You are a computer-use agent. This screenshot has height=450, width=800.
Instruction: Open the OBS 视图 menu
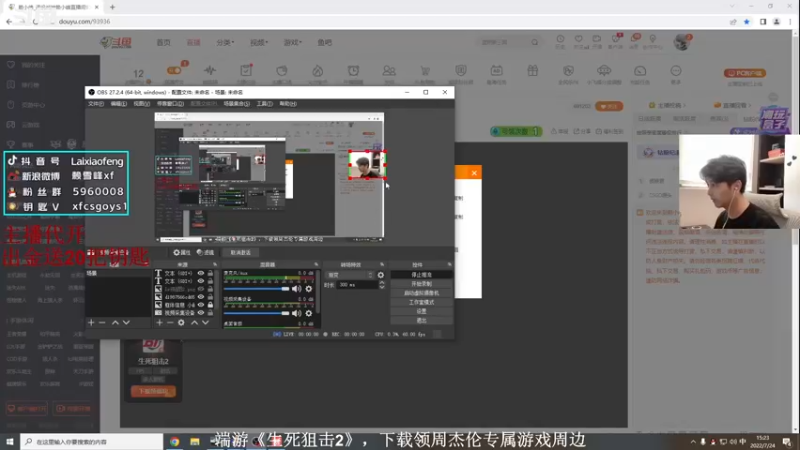pyautogui.click(x=141, y=104)
